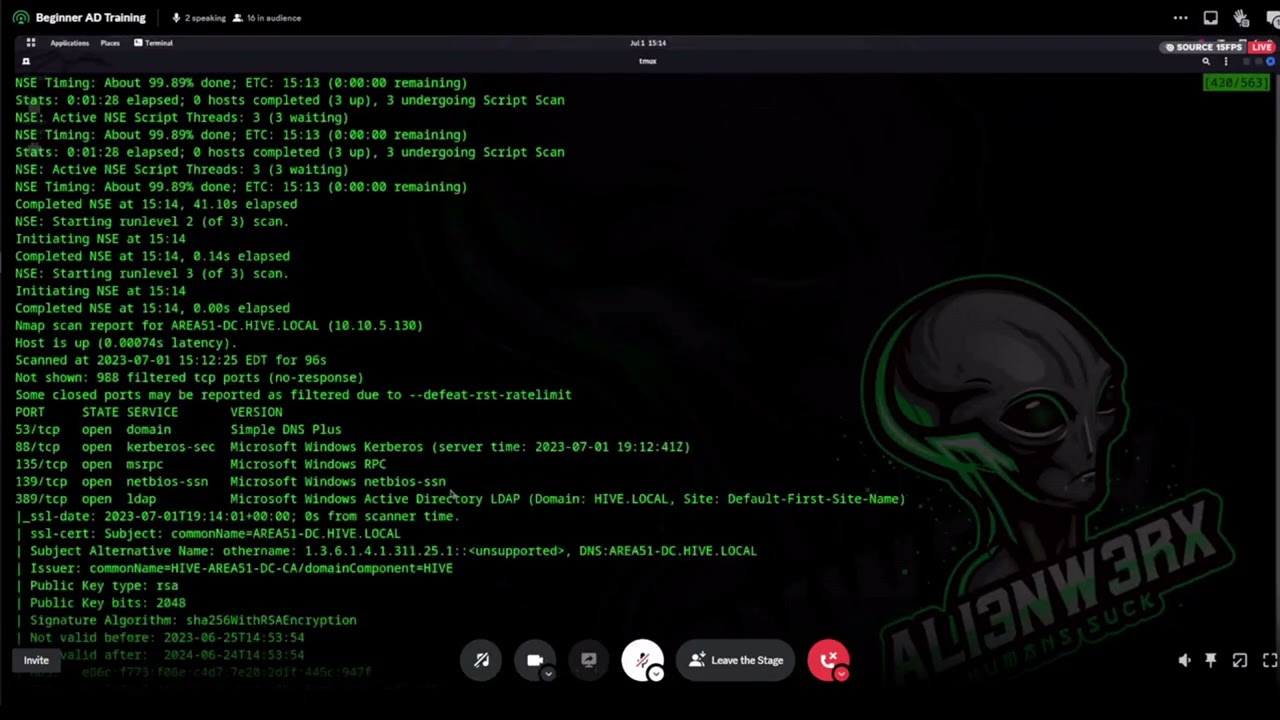
Task: Click the 139/tcp netbios-ssn row
Action: (230, 481)
